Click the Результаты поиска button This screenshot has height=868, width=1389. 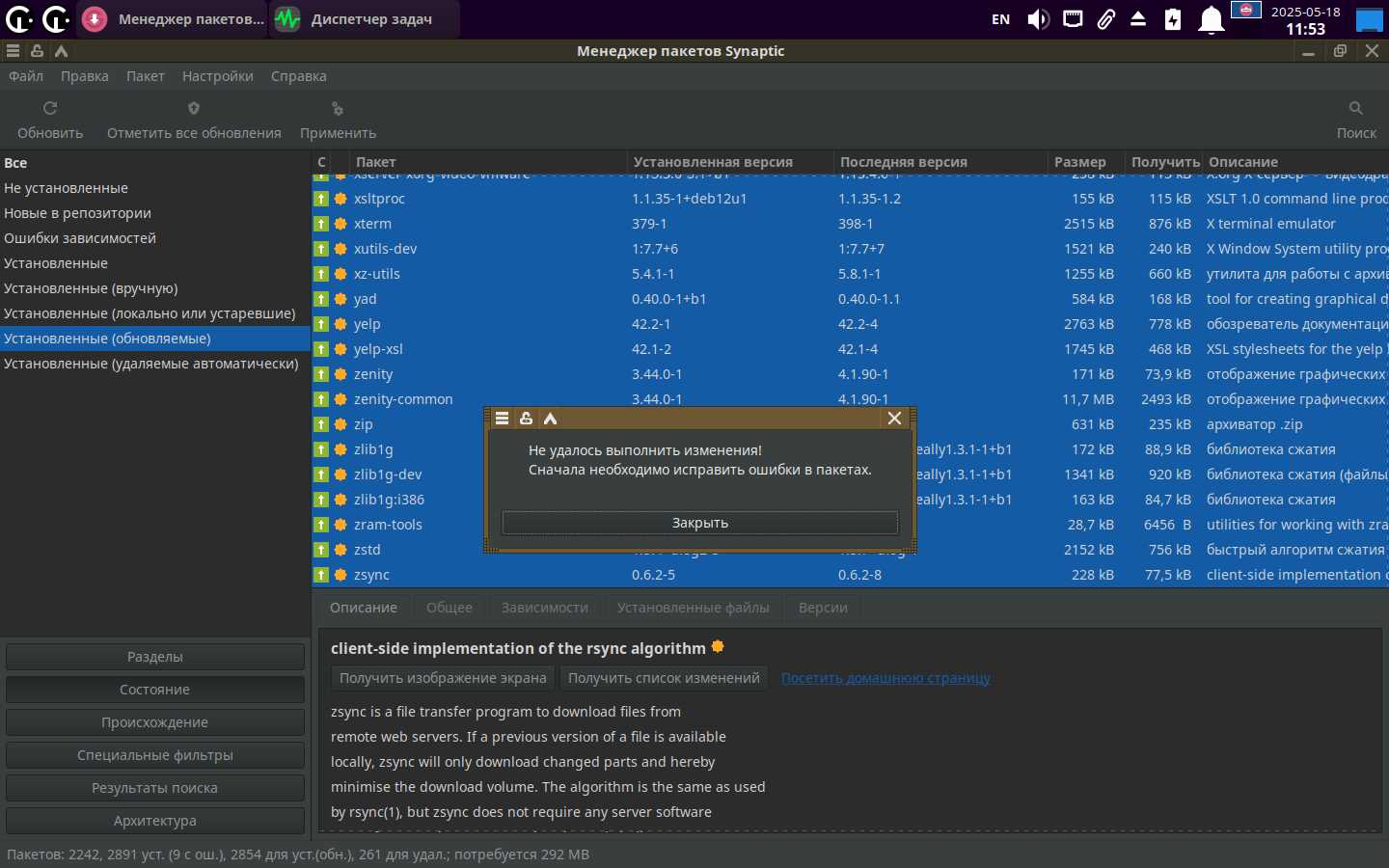[x=155, y=788]
